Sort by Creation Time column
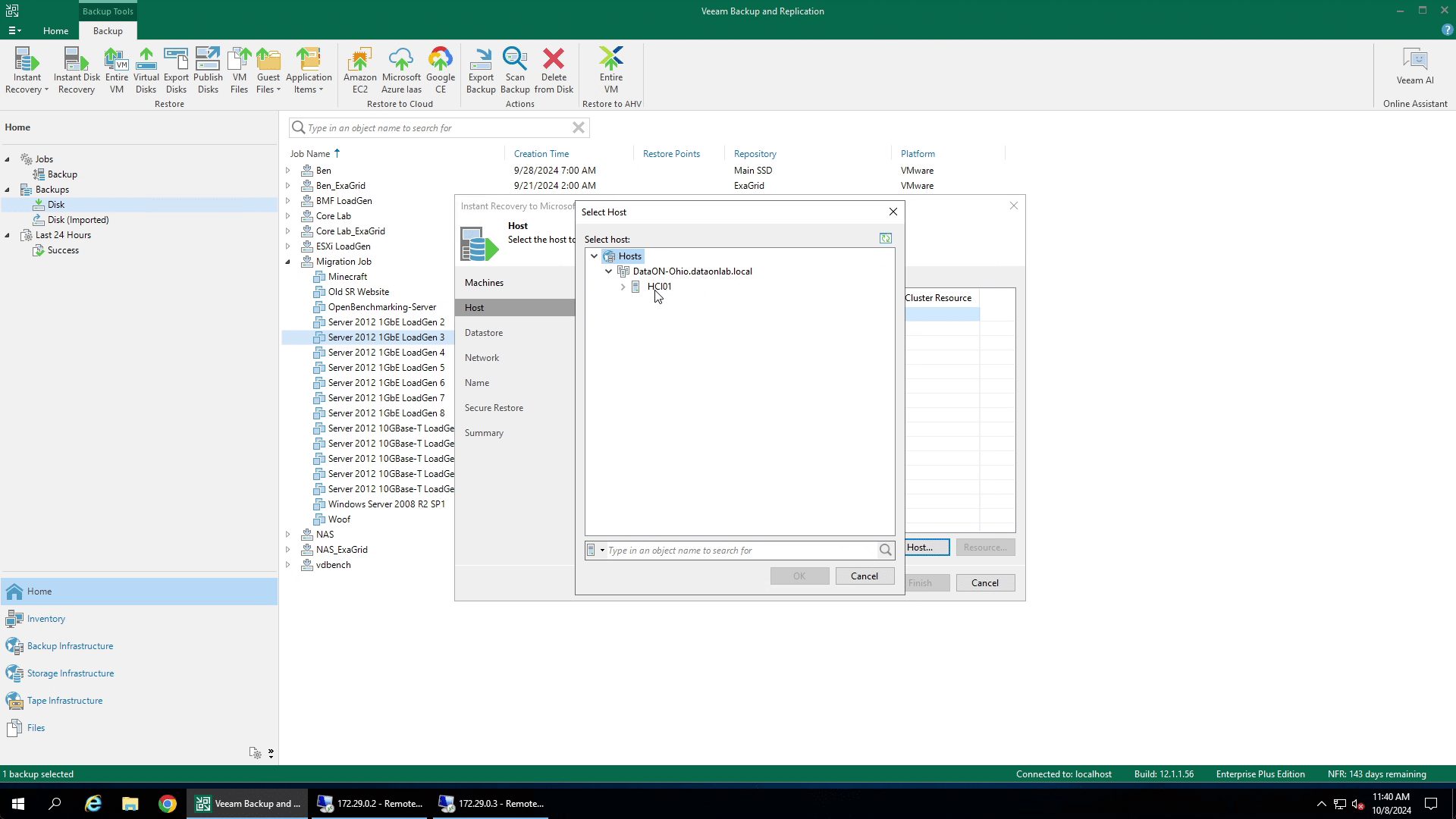1456x819 pixels. click(541, 154)
